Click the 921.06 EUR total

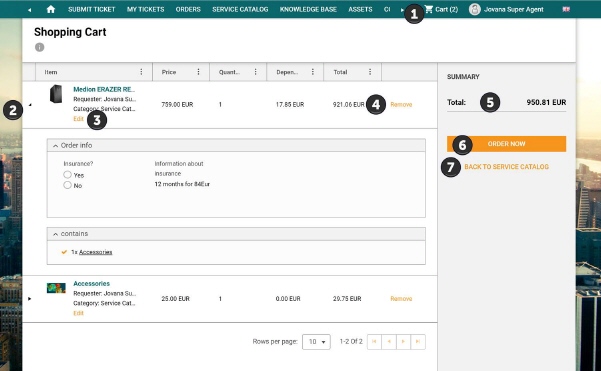tap(348, 104)
